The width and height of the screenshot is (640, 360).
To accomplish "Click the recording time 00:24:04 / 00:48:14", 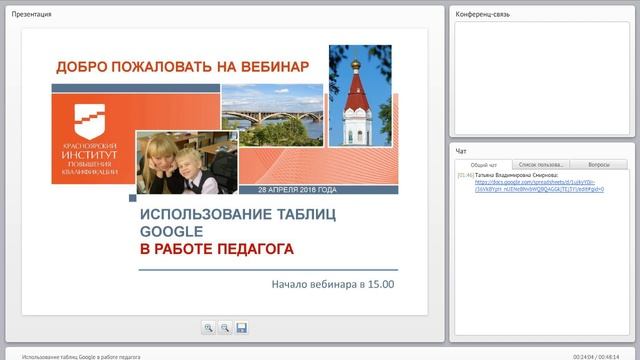I will tap(596, 357).
